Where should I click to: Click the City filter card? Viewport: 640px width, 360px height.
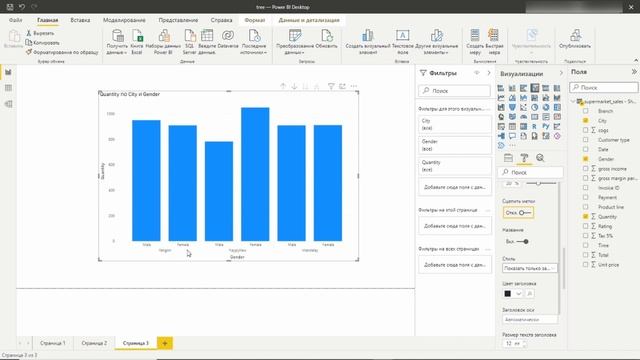point(454,124)
